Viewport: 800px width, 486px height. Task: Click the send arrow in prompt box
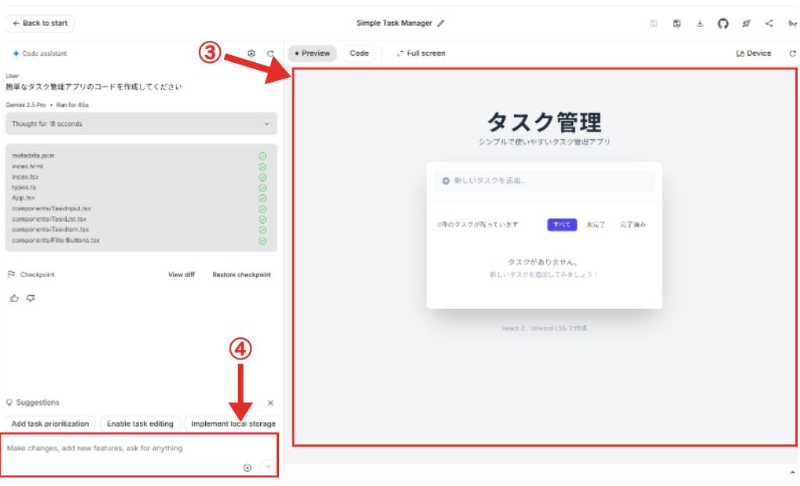[x=268, y=467]
